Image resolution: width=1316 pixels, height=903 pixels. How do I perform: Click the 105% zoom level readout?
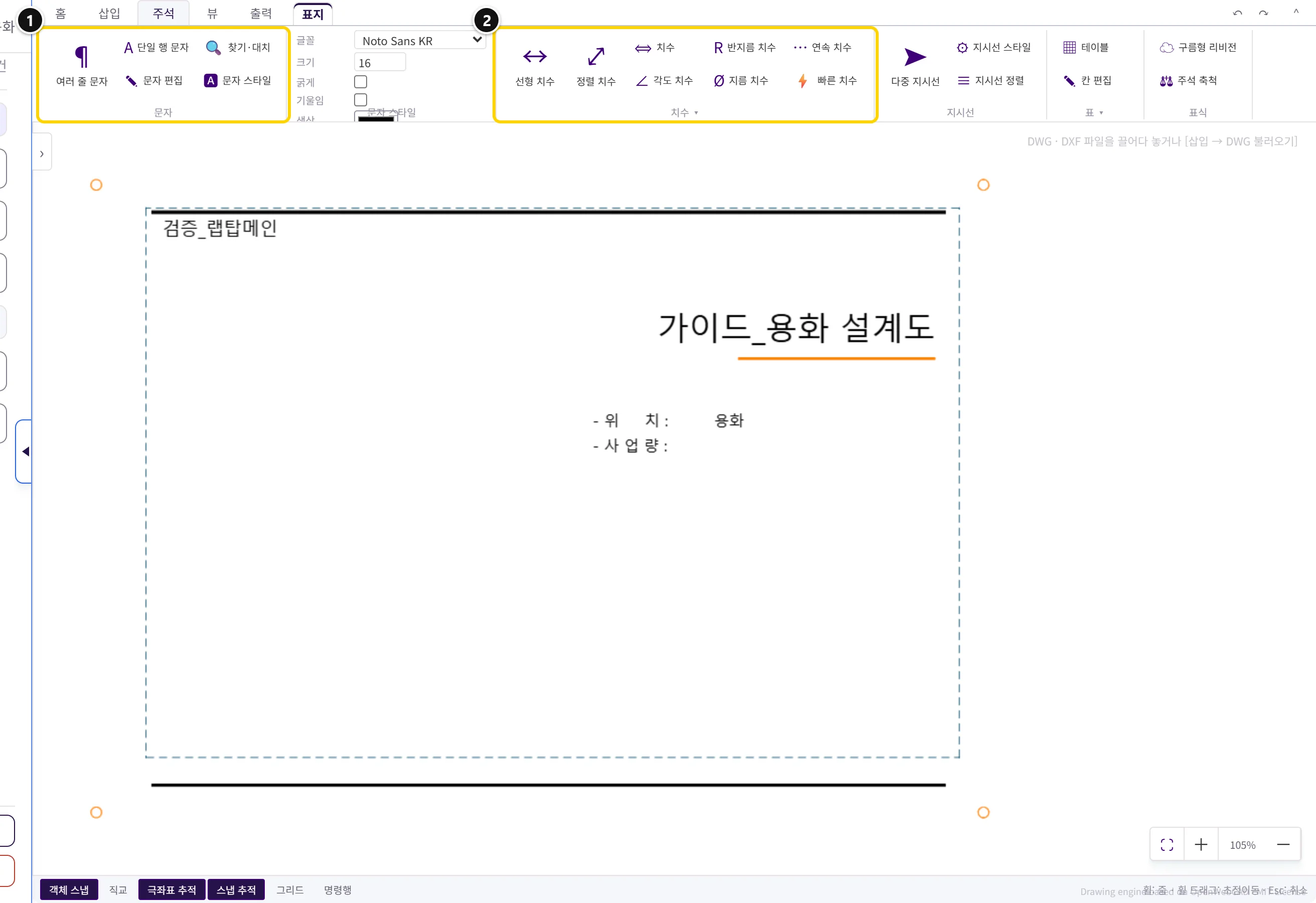pyautogui.click(x=1242, y=845)
